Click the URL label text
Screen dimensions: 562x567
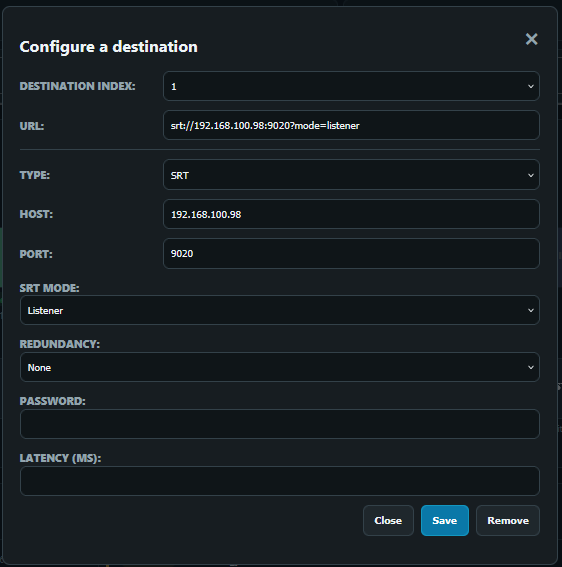coord(32,126)
